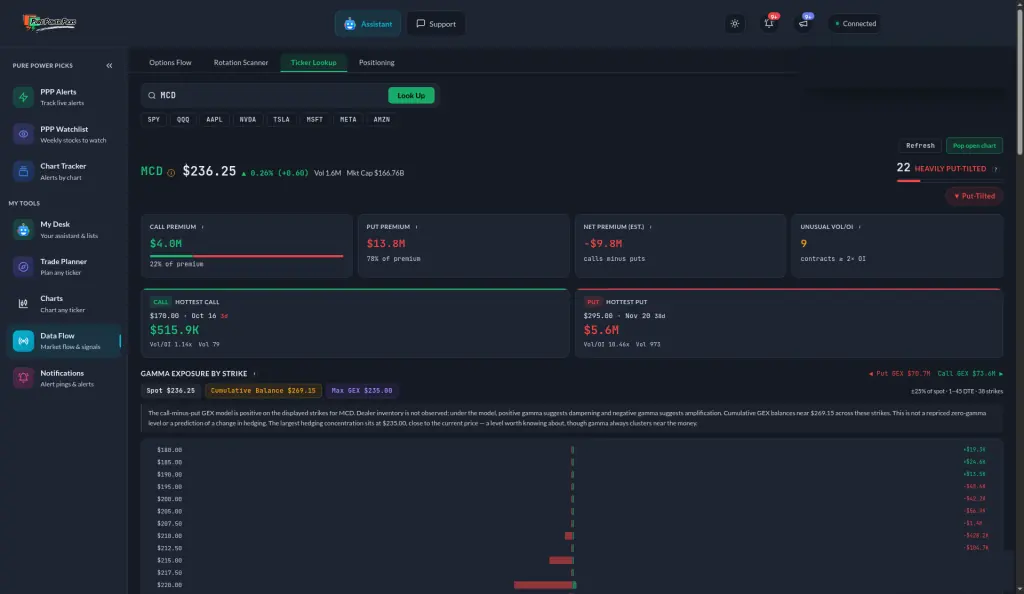Click the $180.00 strike row label
The image size is (1024, 594).
169,450
